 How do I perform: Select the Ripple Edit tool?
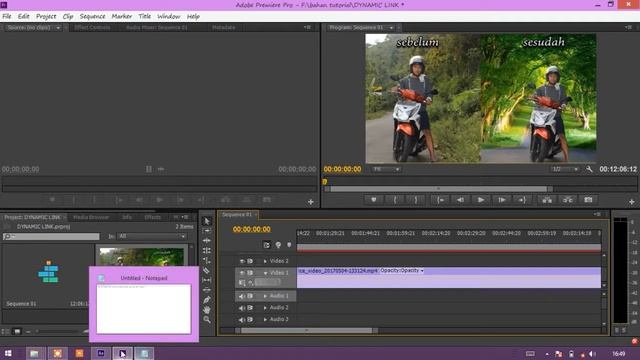207,241
